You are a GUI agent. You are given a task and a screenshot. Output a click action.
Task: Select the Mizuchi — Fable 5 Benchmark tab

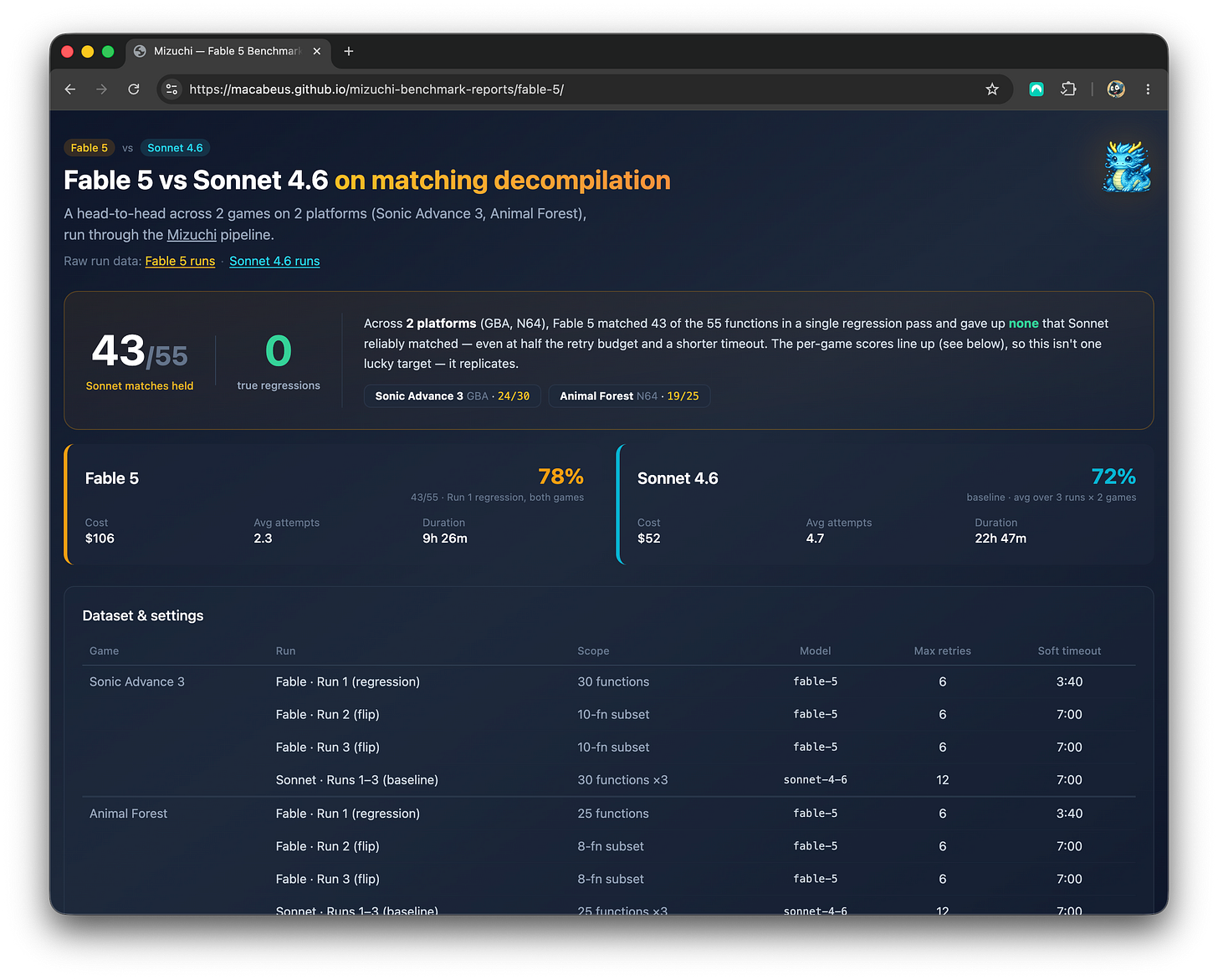[228, 51]
